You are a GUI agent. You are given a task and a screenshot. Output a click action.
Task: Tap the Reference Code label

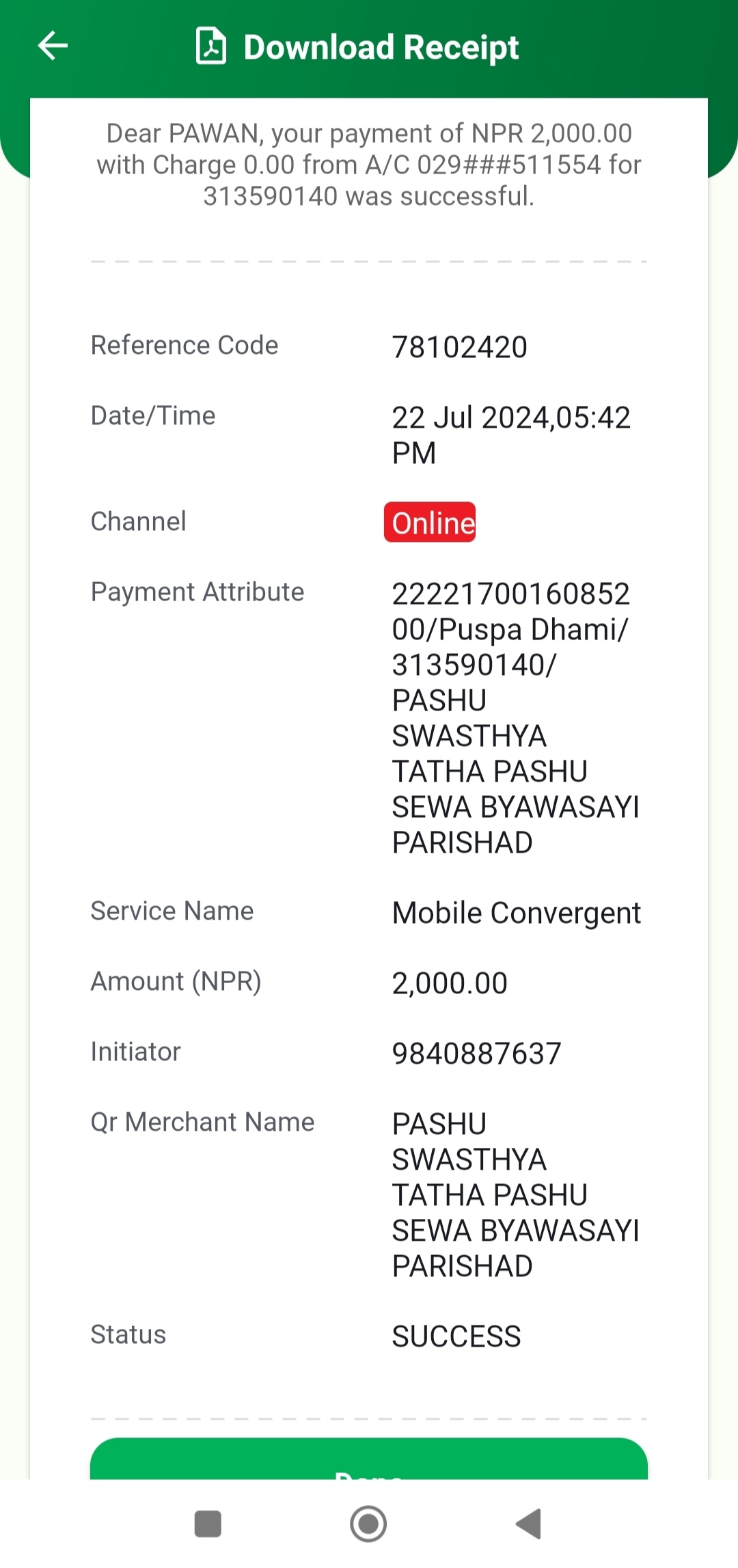[184, 345]
